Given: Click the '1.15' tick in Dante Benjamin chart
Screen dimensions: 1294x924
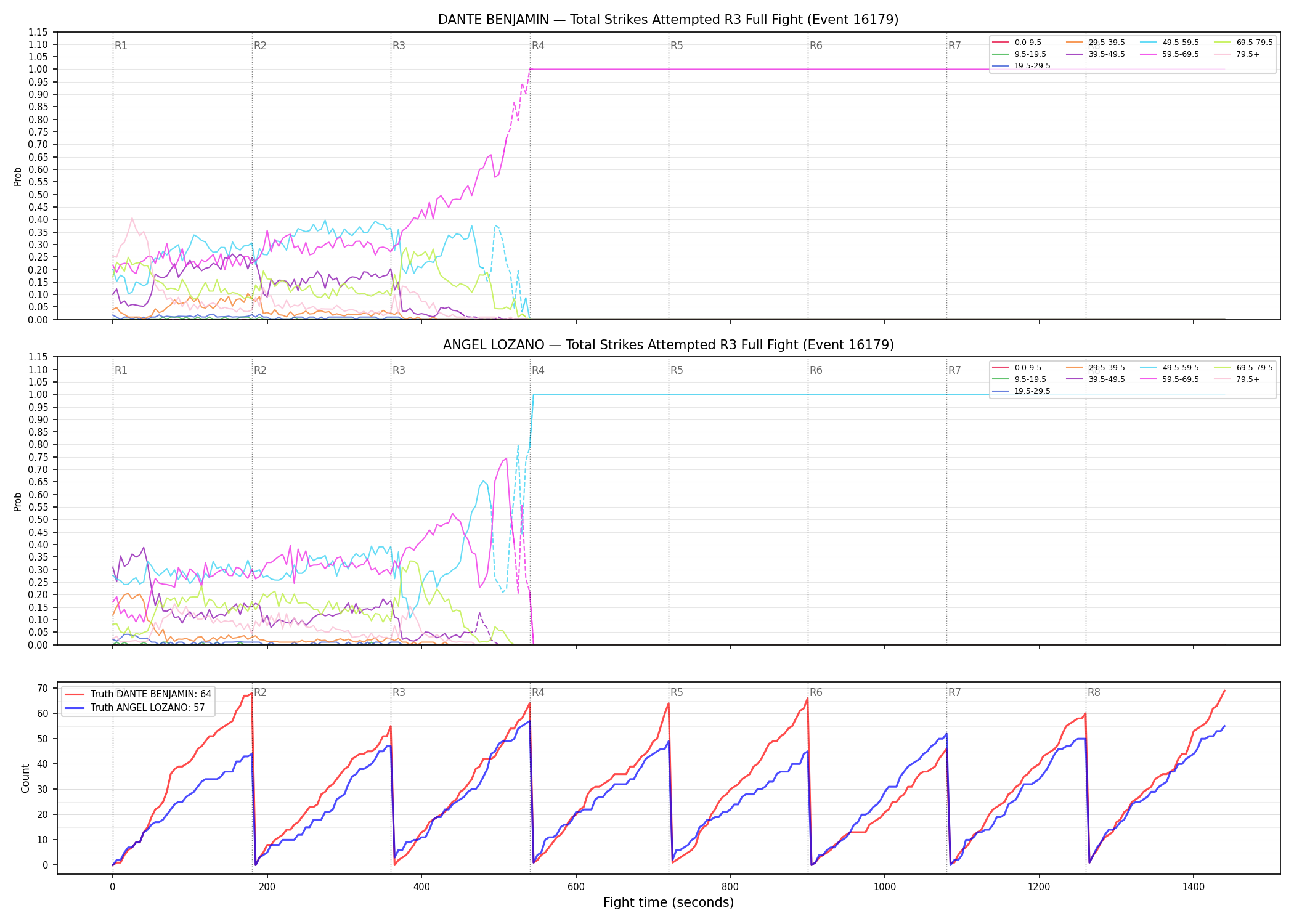Looking at the screenshot, I should [x=38, y=32].
